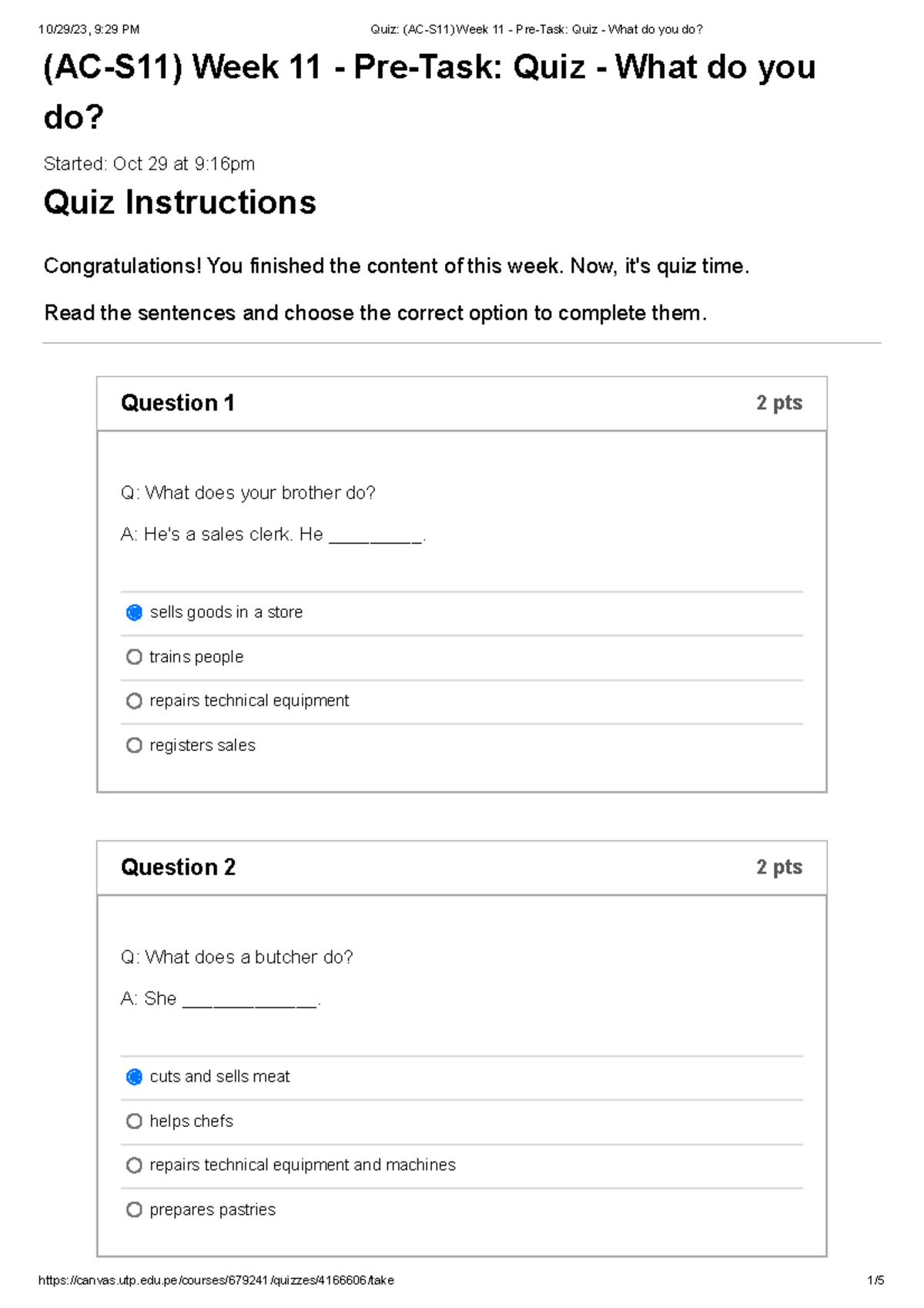Click the Question 2 header
Screen dimensions: 924x1308
[x=178, y=867]
